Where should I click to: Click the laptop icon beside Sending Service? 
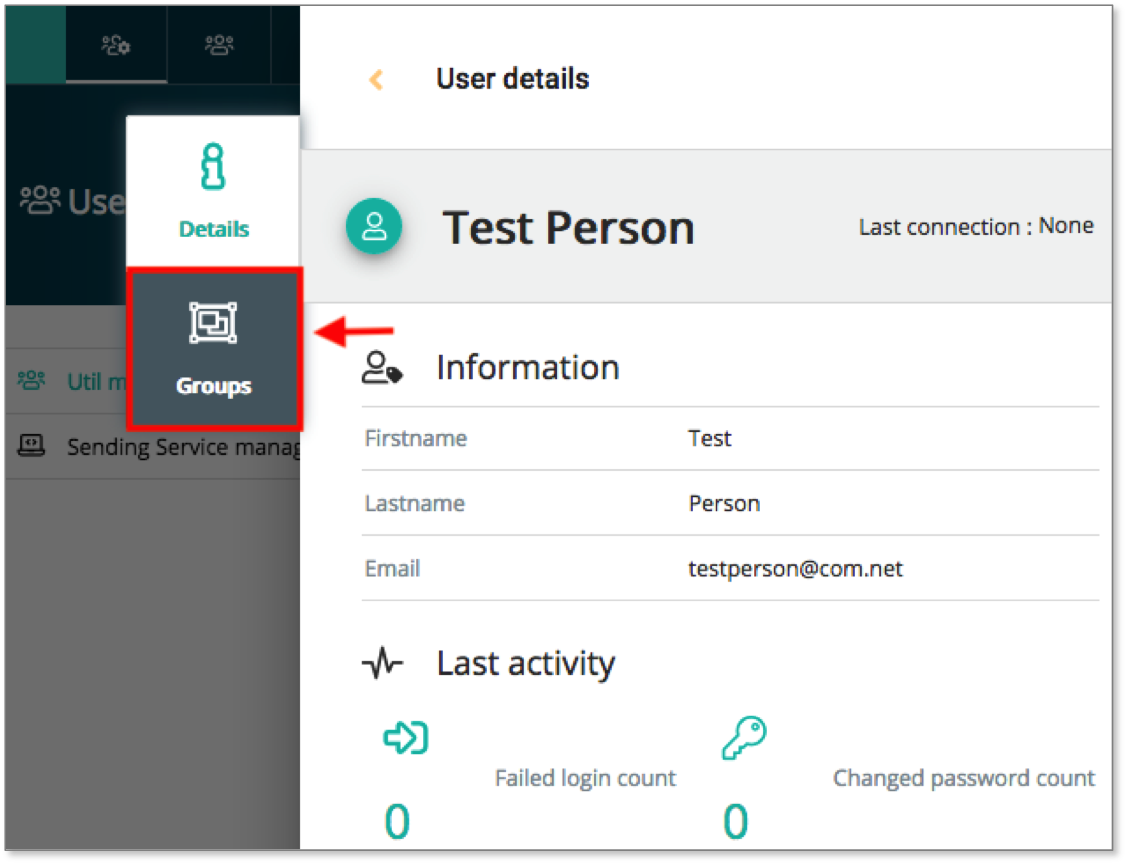31,446
